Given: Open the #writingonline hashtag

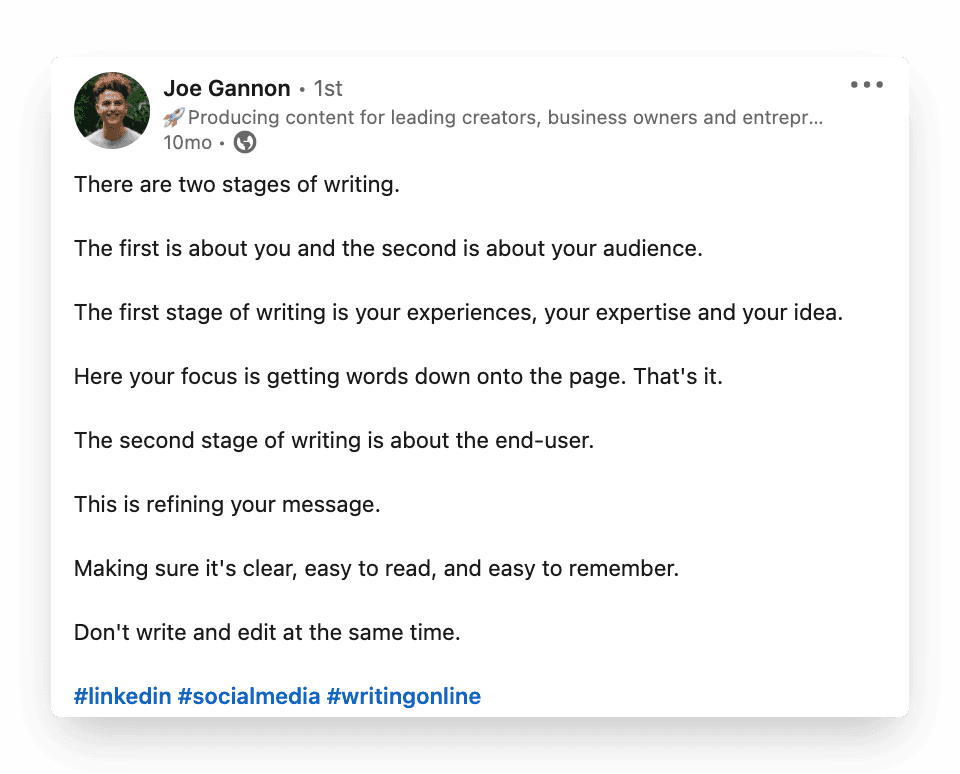Looking at the screenshot, I should pos(404,696).
